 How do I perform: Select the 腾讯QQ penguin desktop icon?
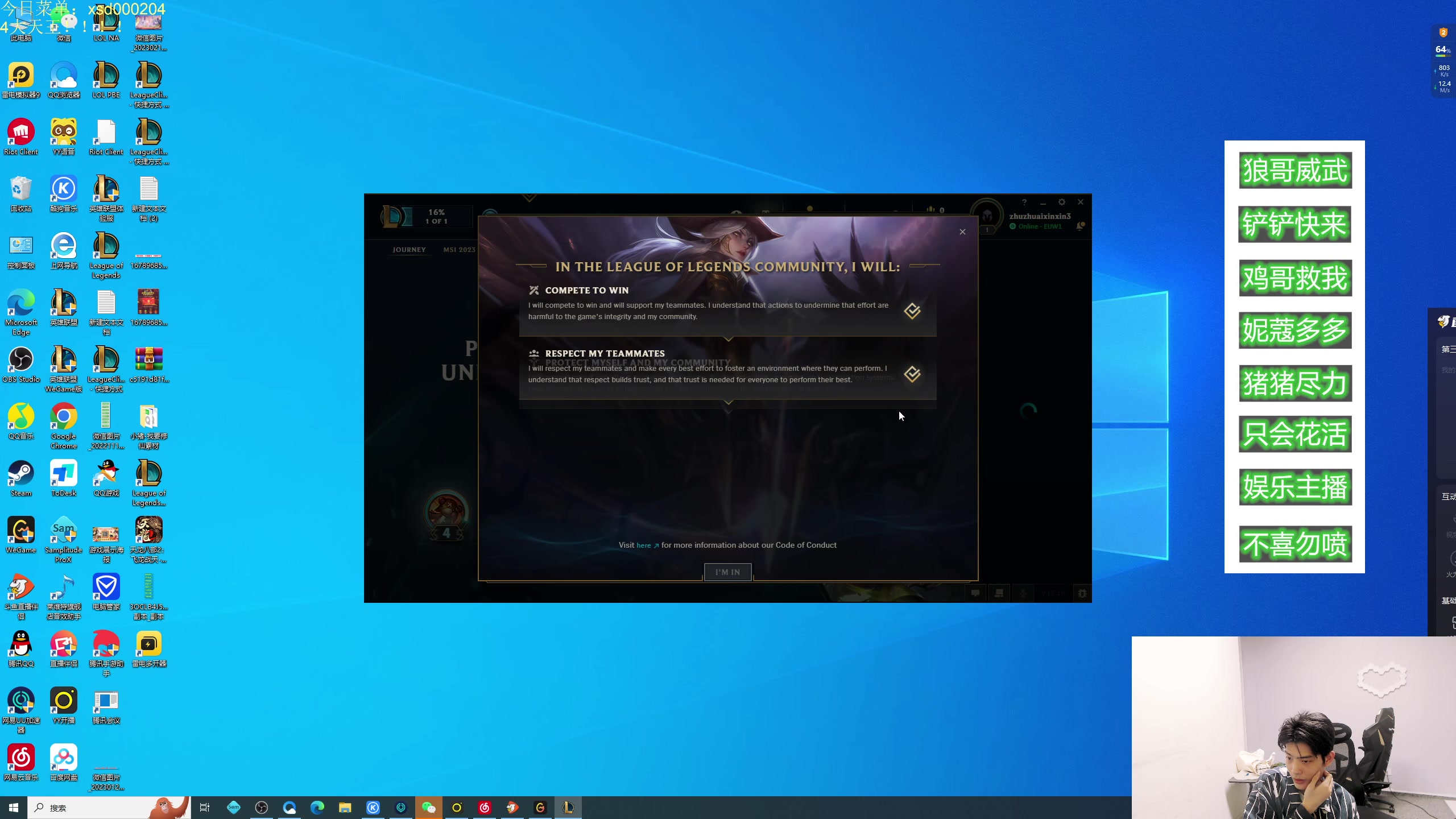21,649
